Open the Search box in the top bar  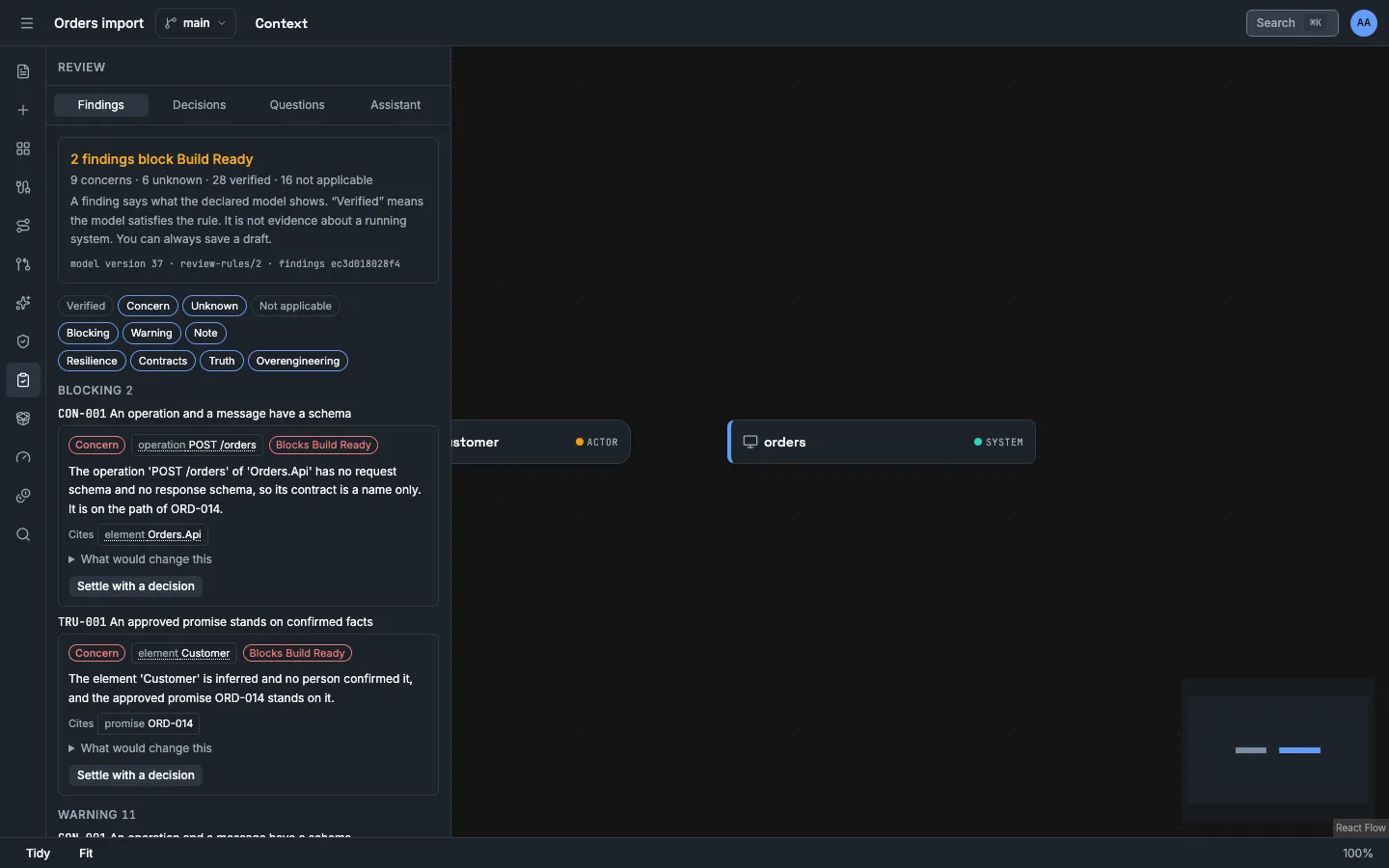(x=1292, y=23)
